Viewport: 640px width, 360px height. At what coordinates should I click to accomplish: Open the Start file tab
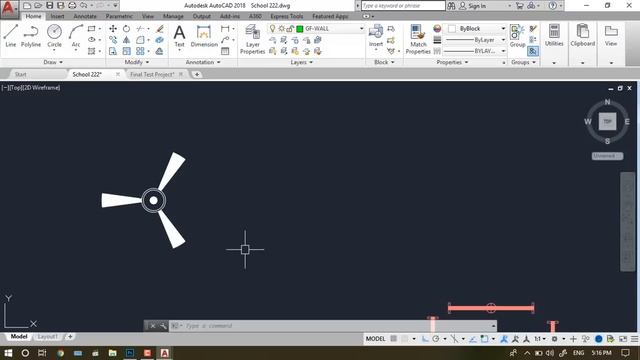point(20,74)
